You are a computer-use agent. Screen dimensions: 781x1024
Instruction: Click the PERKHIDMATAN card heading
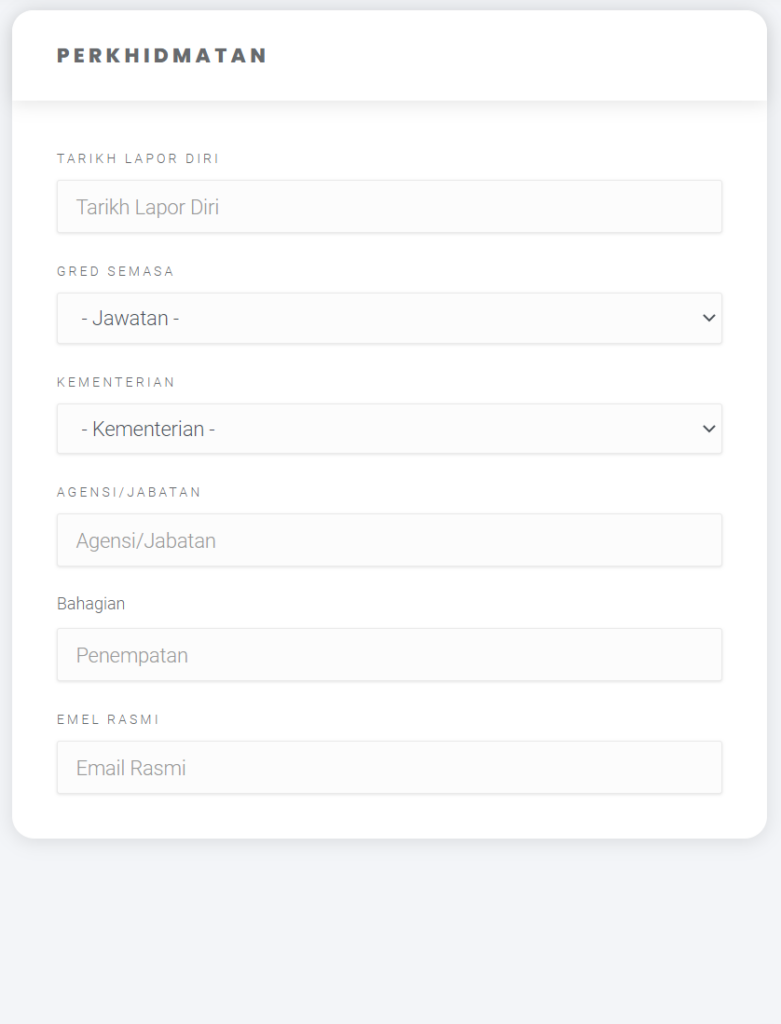click(x=162, y=56)
